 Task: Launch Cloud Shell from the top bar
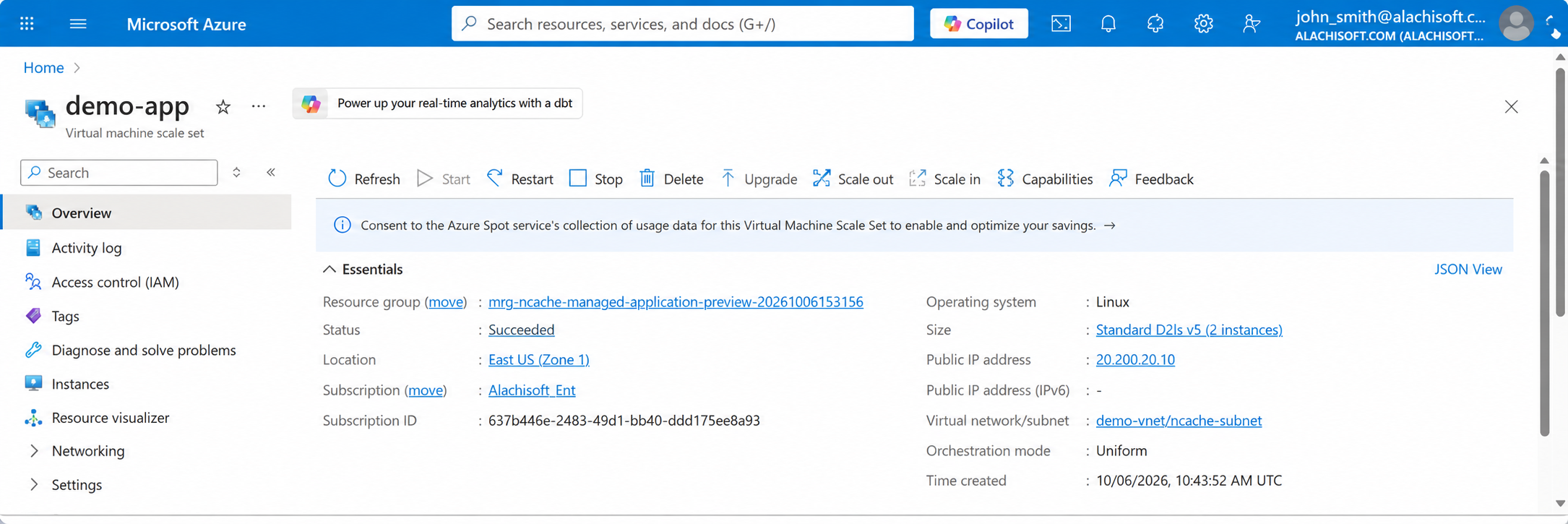tap(1061, 24)
